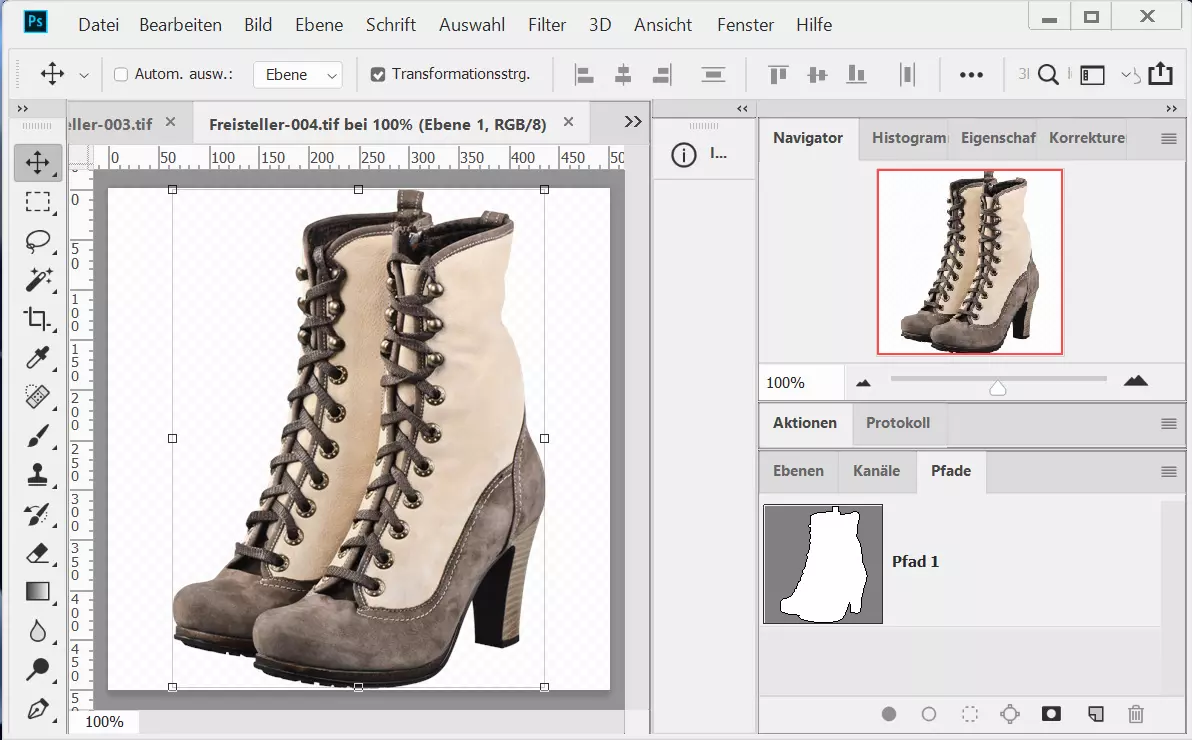This screenshot has height=740, width=1192.
Task: Select the Lasso tool
Action: tap(37, 241)
